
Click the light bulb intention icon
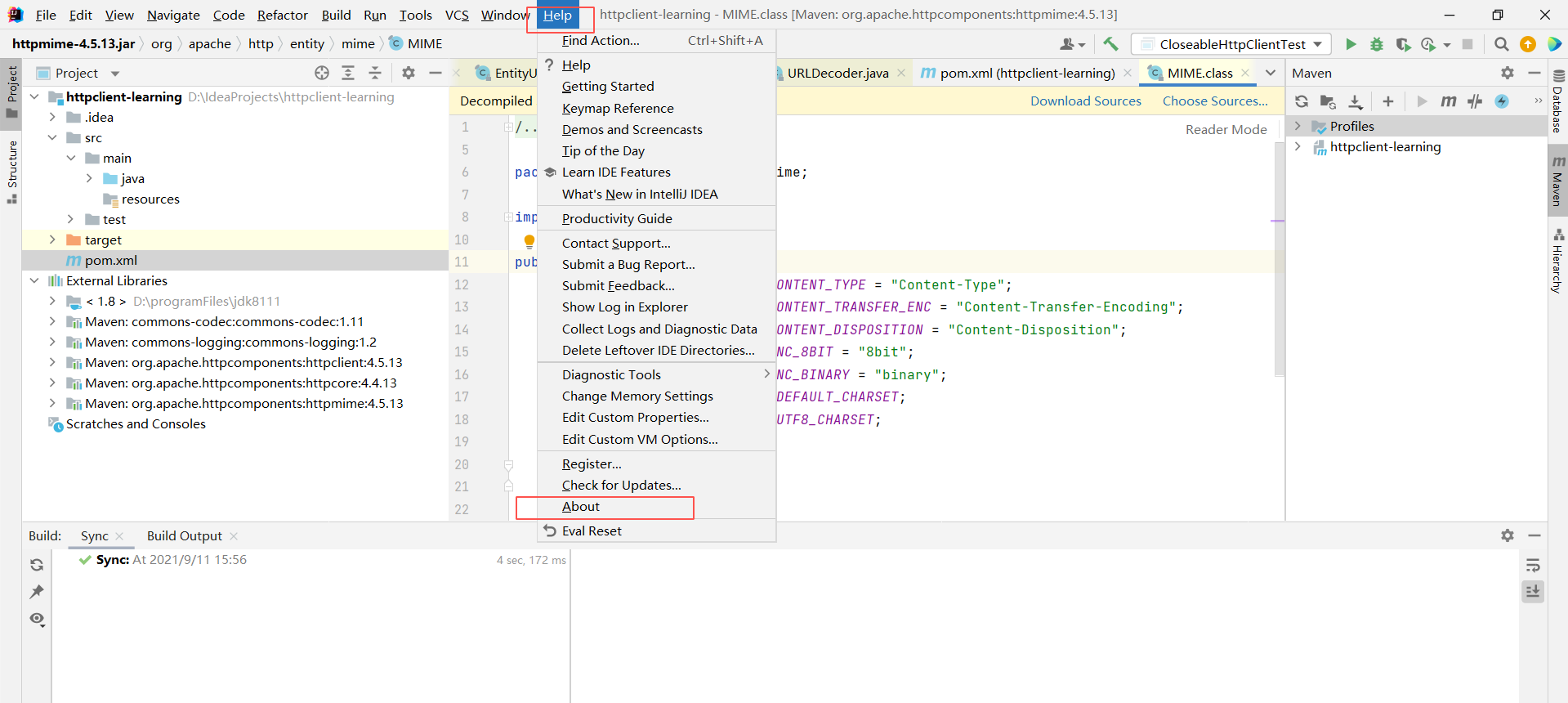click(x=529, y=241)
